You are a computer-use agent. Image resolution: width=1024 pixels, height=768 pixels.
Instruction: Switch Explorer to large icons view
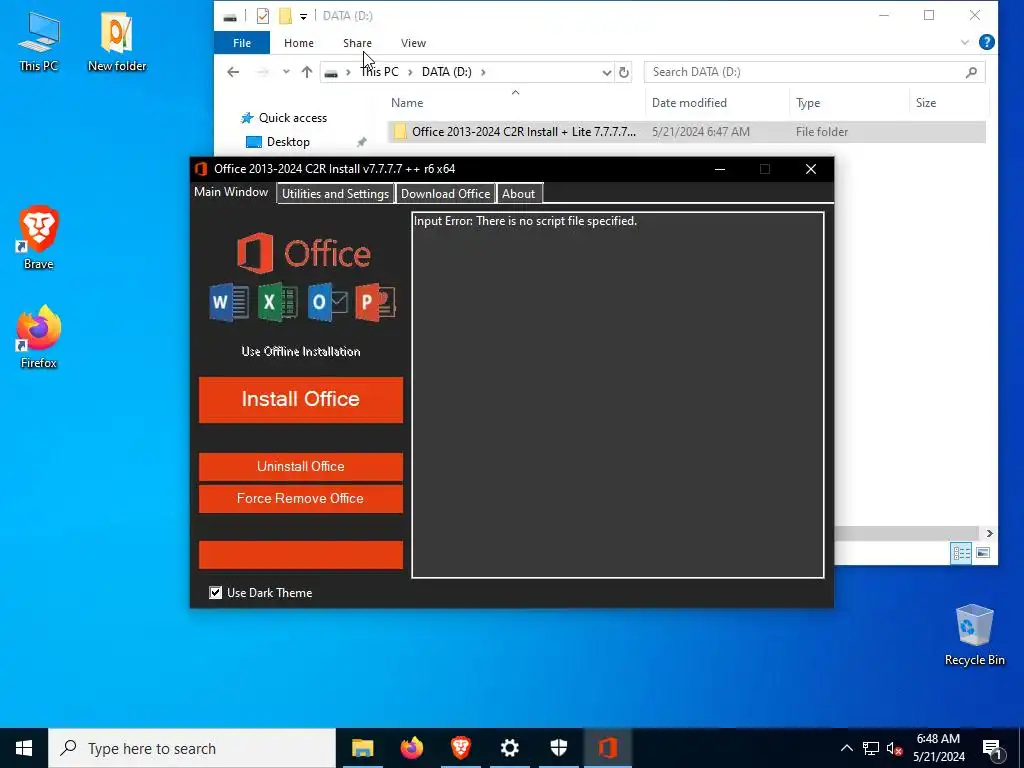coord(983,553)
